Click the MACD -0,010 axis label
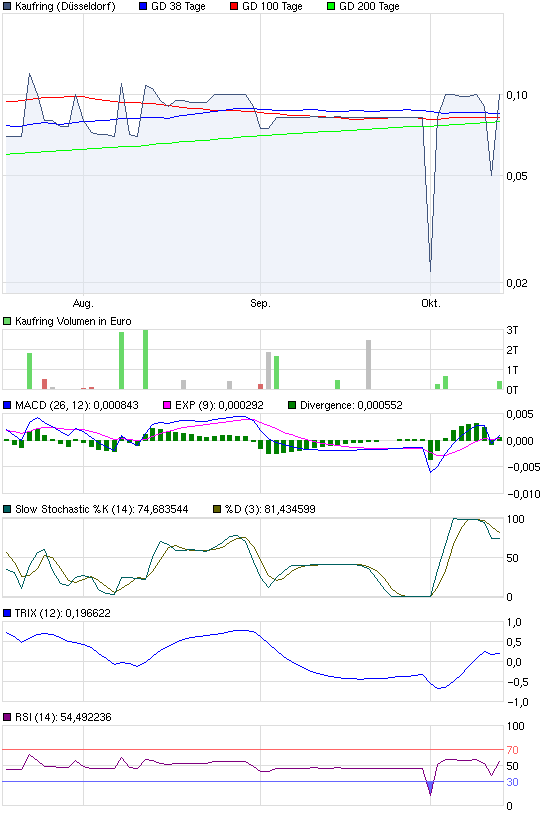The image size is (545, 814). click(x=524, y=494)
